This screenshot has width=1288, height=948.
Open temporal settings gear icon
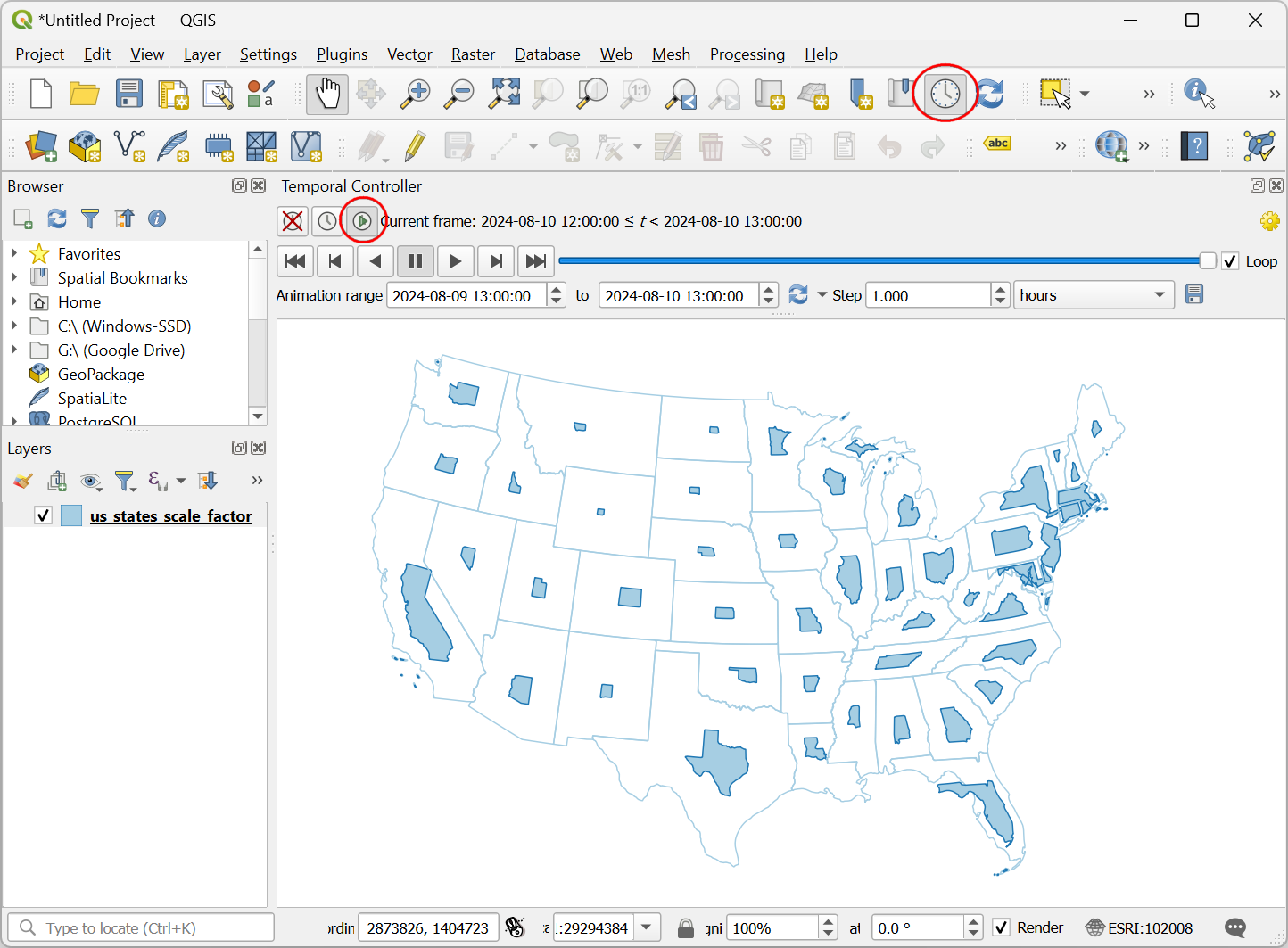tap(1269, 221)
